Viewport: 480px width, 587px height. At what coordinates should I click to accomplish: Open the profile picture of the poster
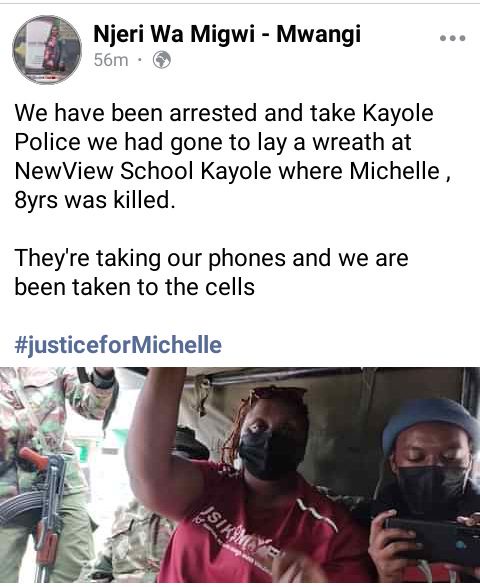(x=47, y=49)
